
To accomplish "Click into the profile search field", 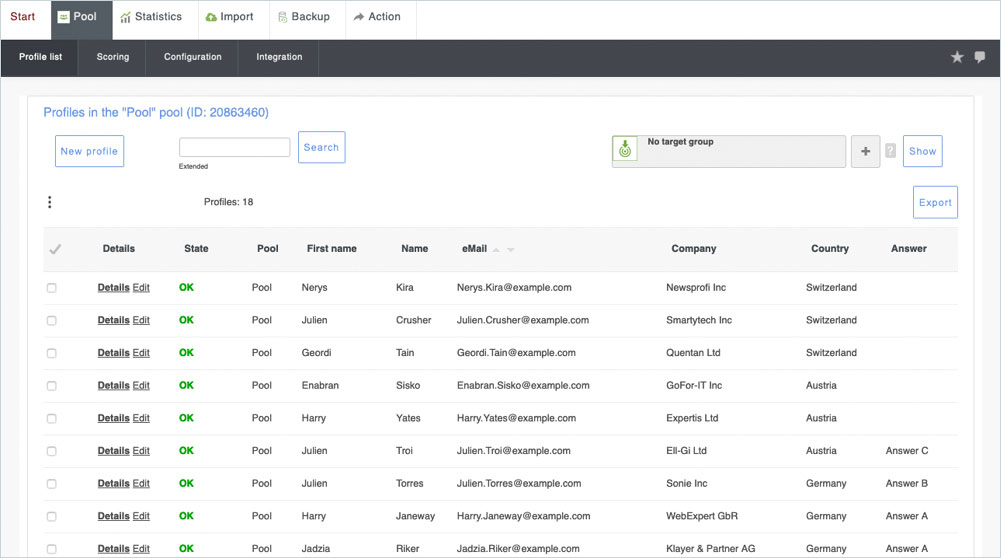I will point(234,147).
